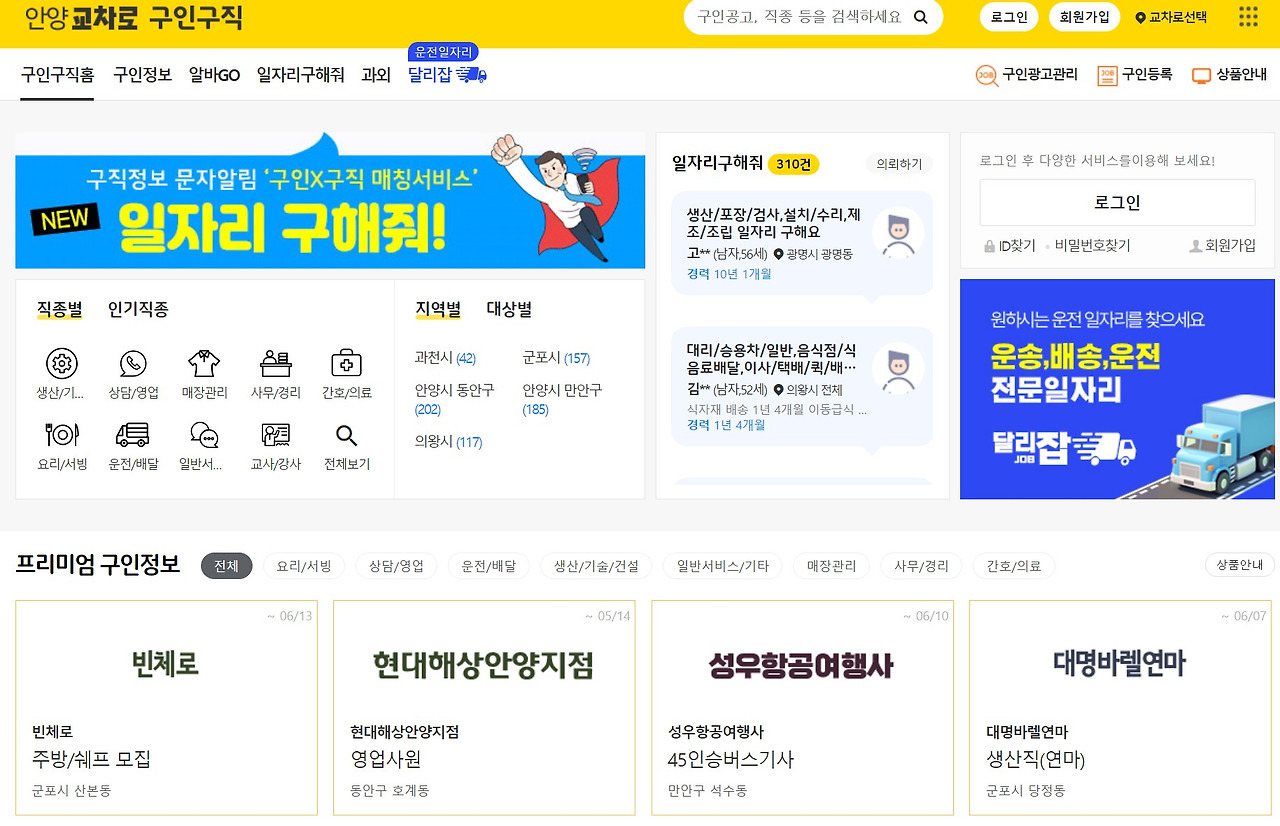
Task: Open 상품안내 monitor icon
Action: 1201,76
